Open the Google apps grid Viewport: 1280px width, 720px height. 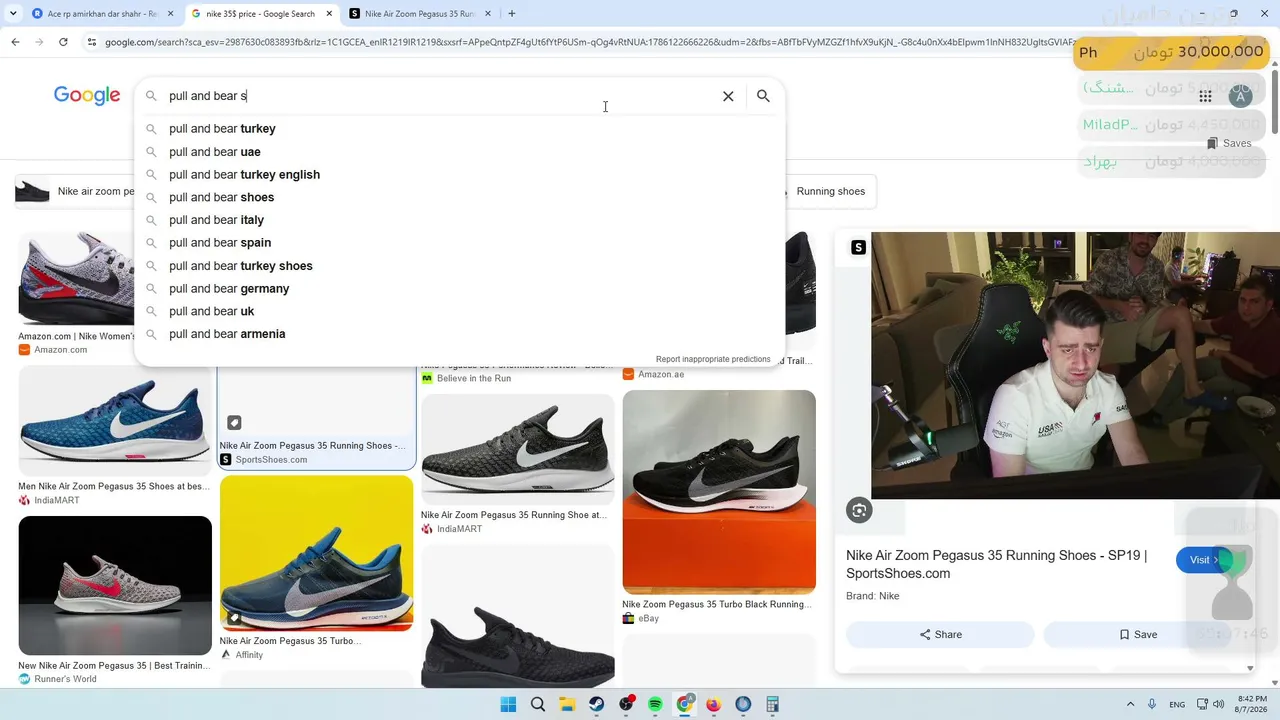click(x=1205, y=96)
